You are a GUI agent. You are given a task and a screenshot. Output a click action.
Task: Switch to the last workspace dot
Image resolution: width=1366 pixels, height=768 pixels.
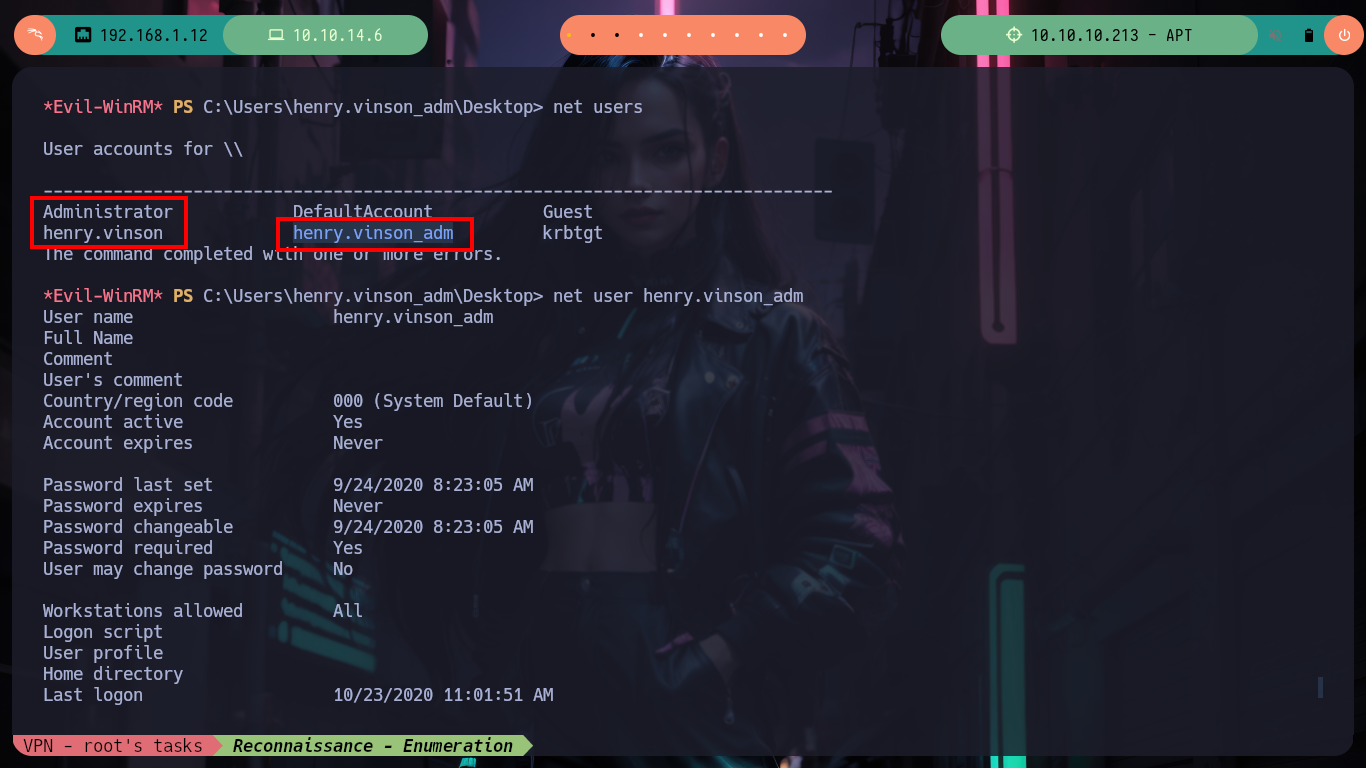(786, 35)
